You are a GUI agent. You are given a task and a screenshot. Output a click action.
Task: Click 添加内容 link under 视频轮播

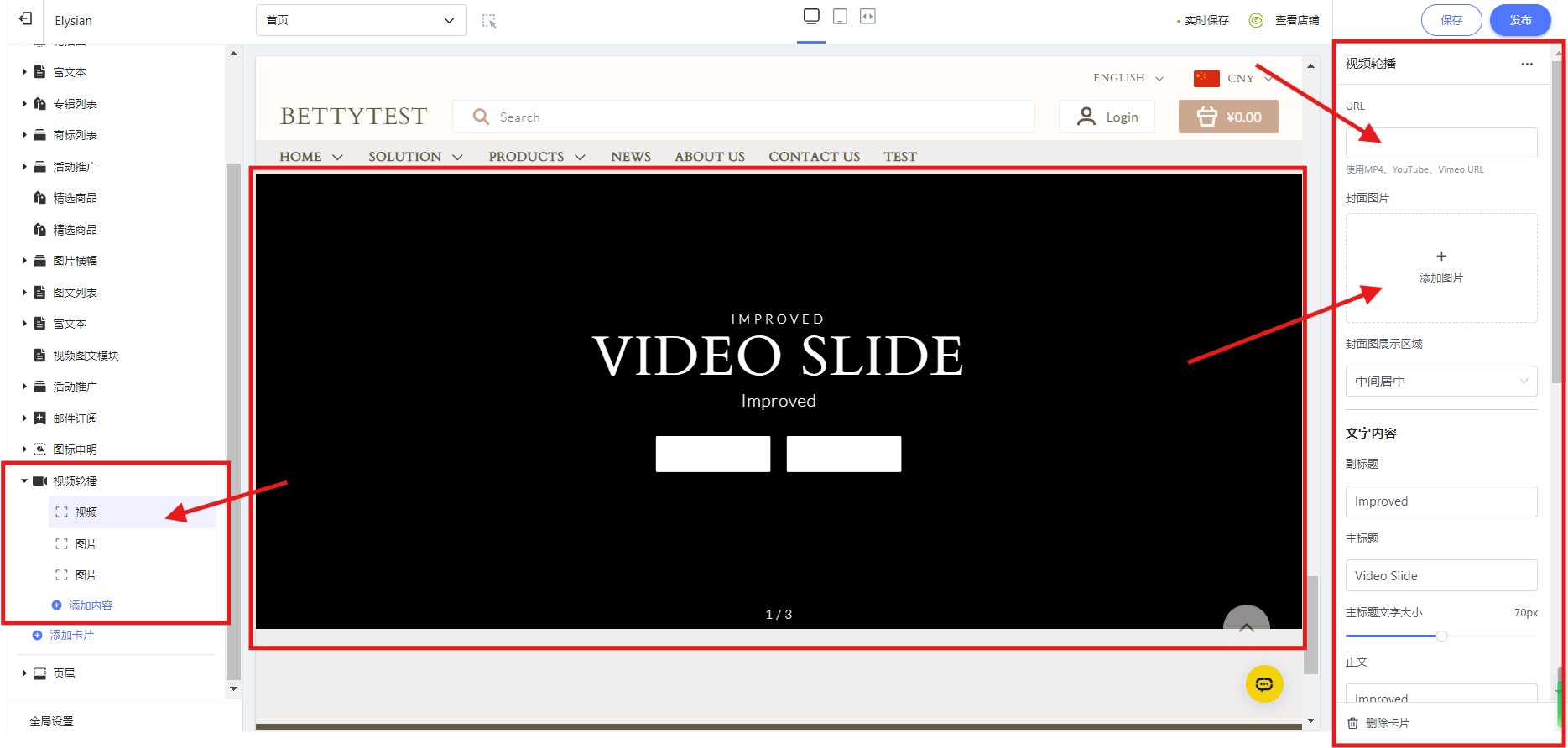90,605
